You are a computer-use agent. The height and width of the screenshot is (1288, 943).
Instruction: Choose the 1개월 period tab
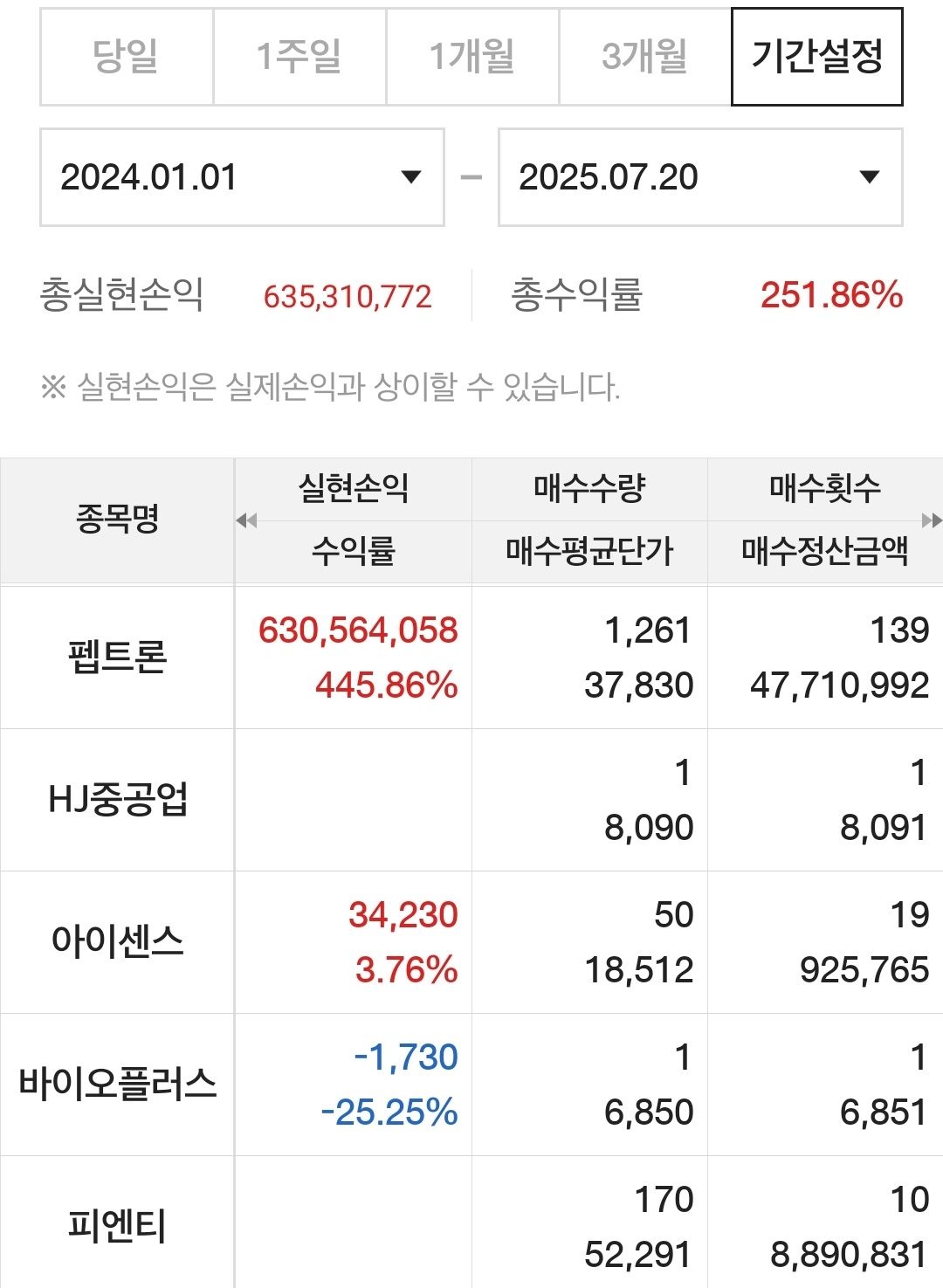[x=472, y=57]
